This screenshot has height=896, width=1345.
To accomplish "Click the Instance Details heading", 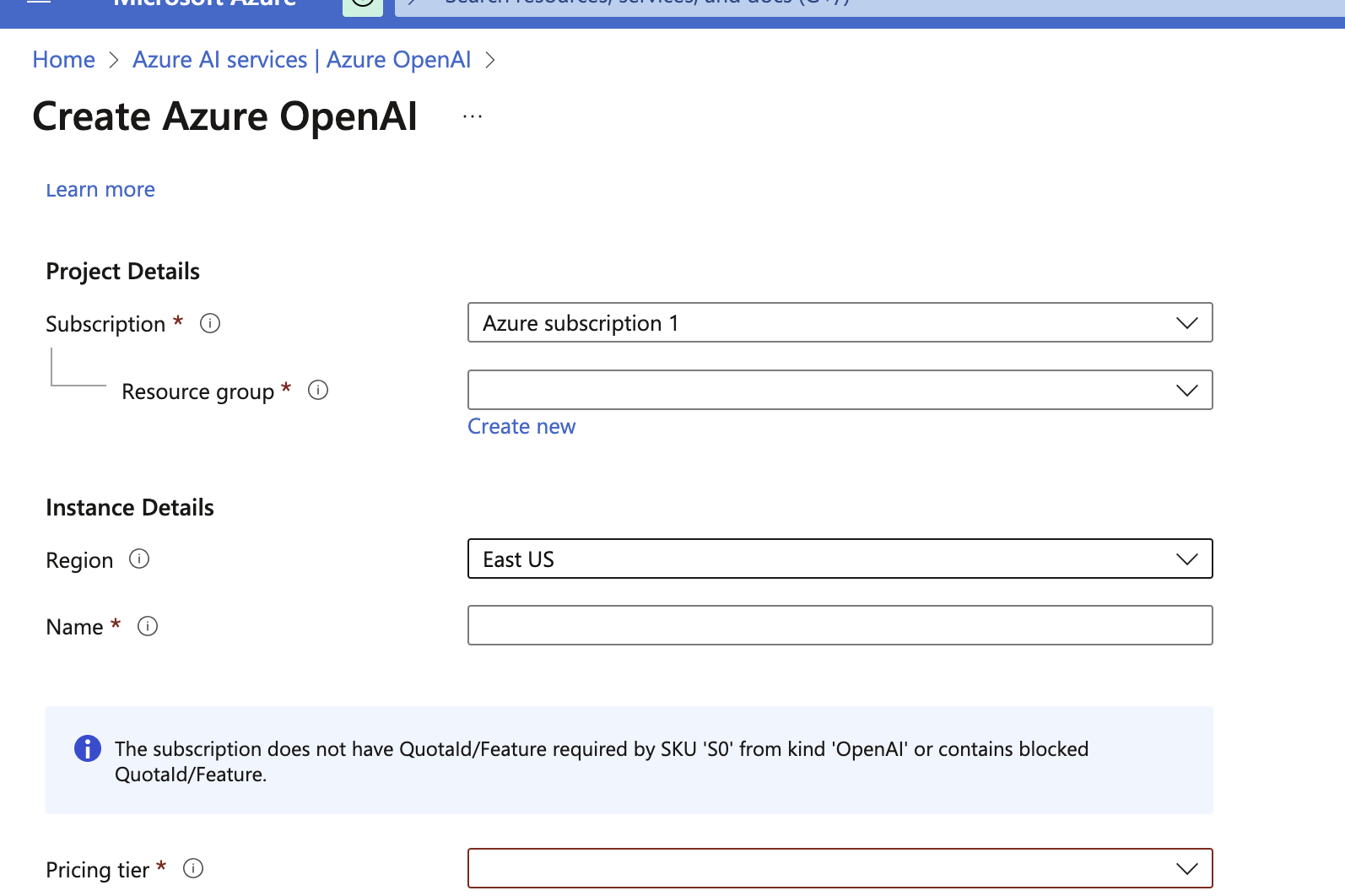I will pos(130,508).
